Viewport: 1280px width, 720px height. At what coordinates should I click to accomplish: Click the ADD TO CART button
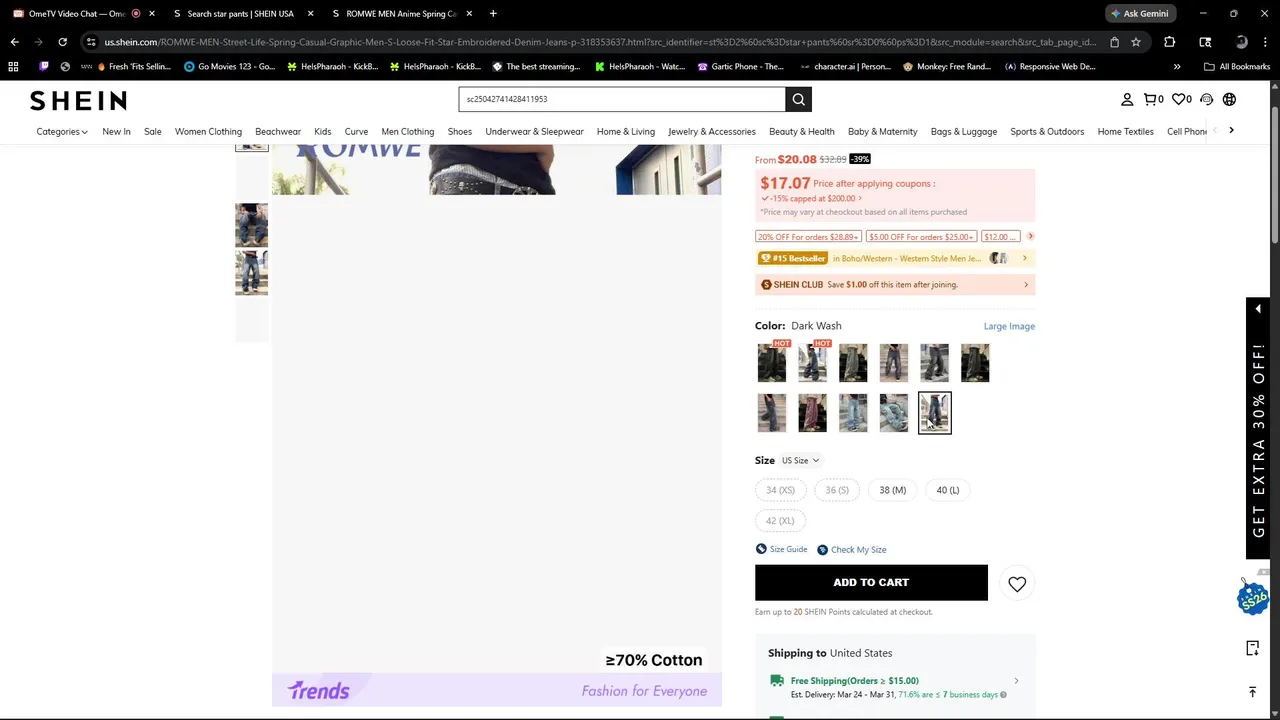pyautogui.click(x=871, y=582)
